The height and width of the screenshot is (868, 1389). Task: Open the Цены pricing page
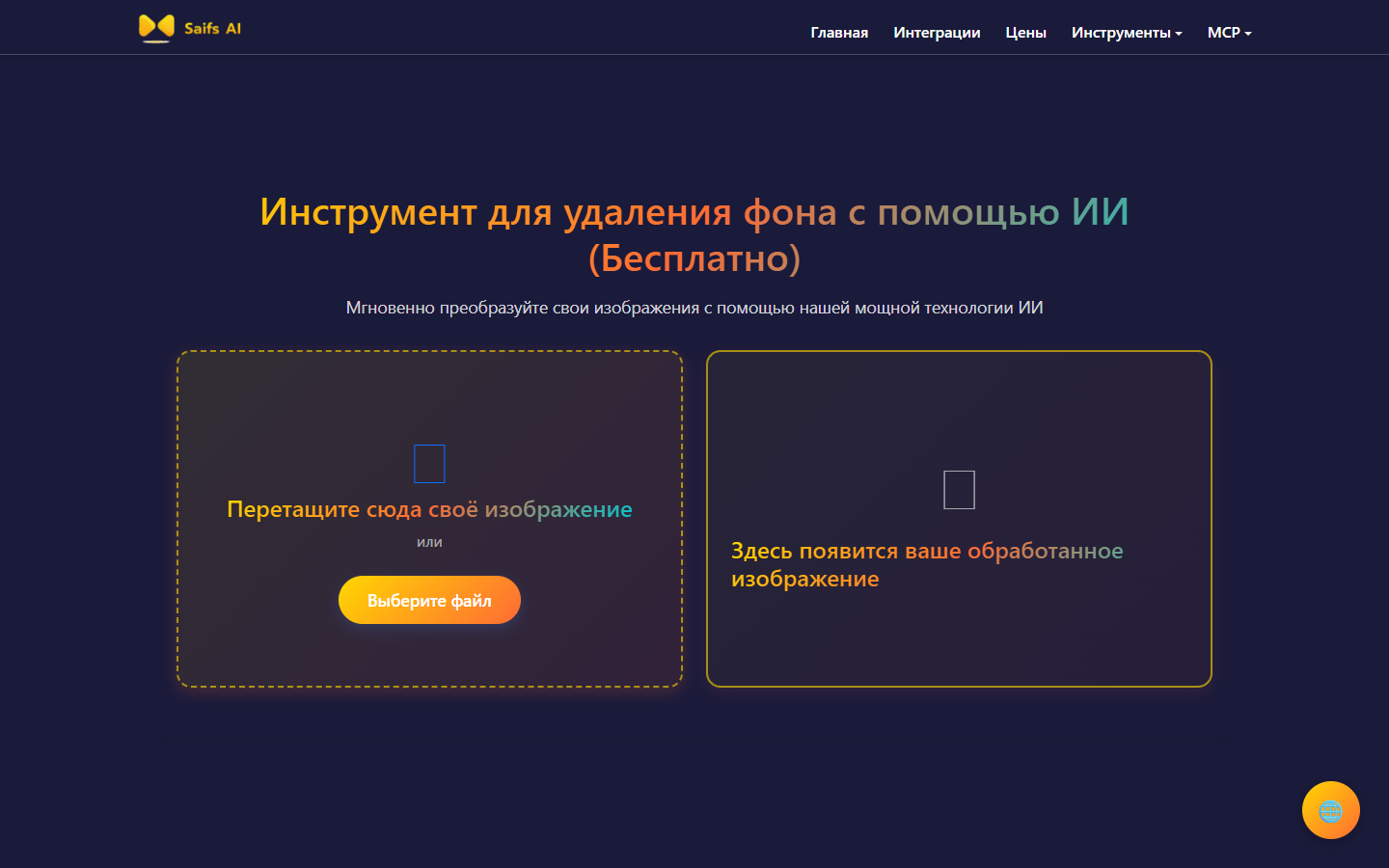click(x=1025, y=33)
